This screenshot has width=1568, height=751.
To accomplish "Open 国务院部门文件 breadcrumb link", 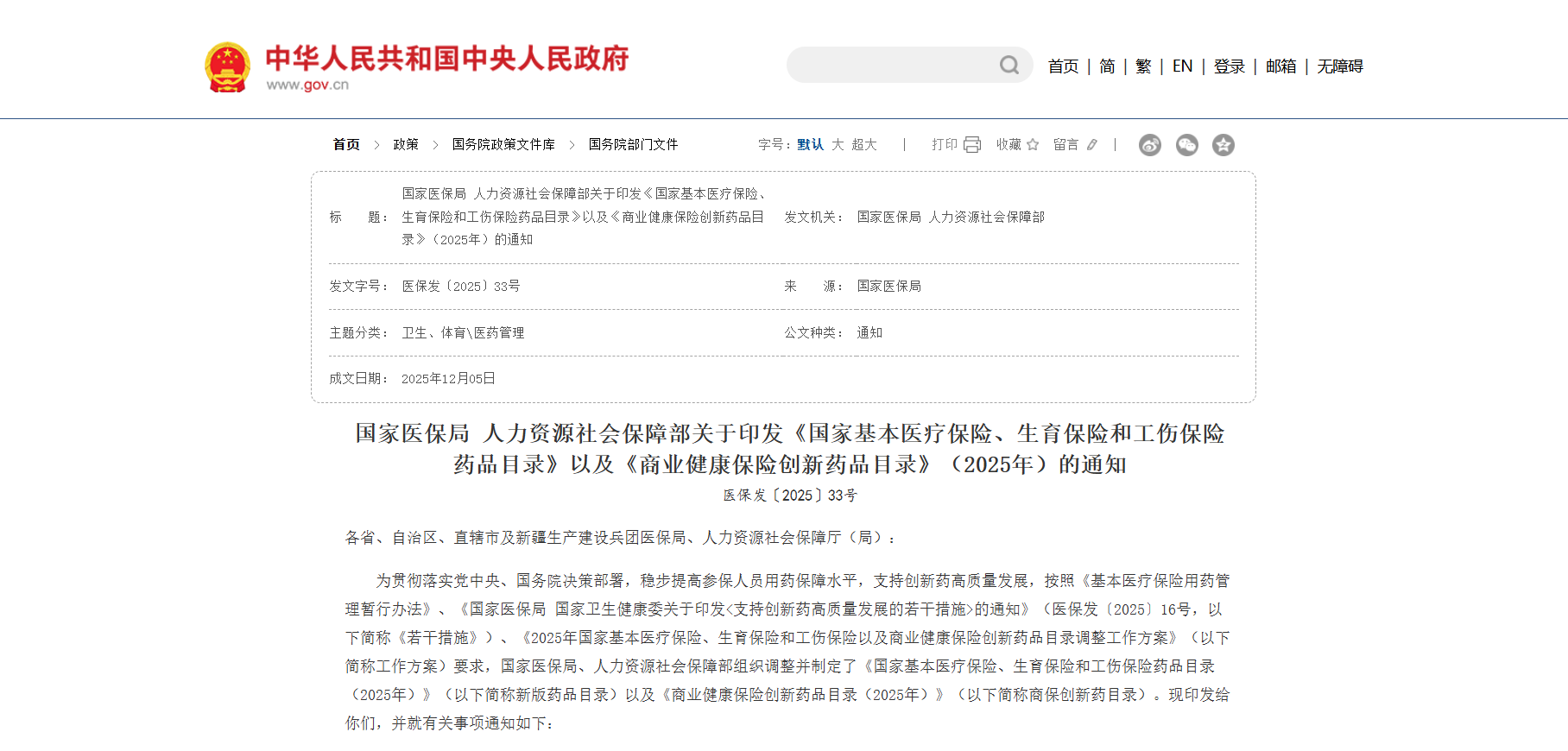I will (x=633, y=144).
